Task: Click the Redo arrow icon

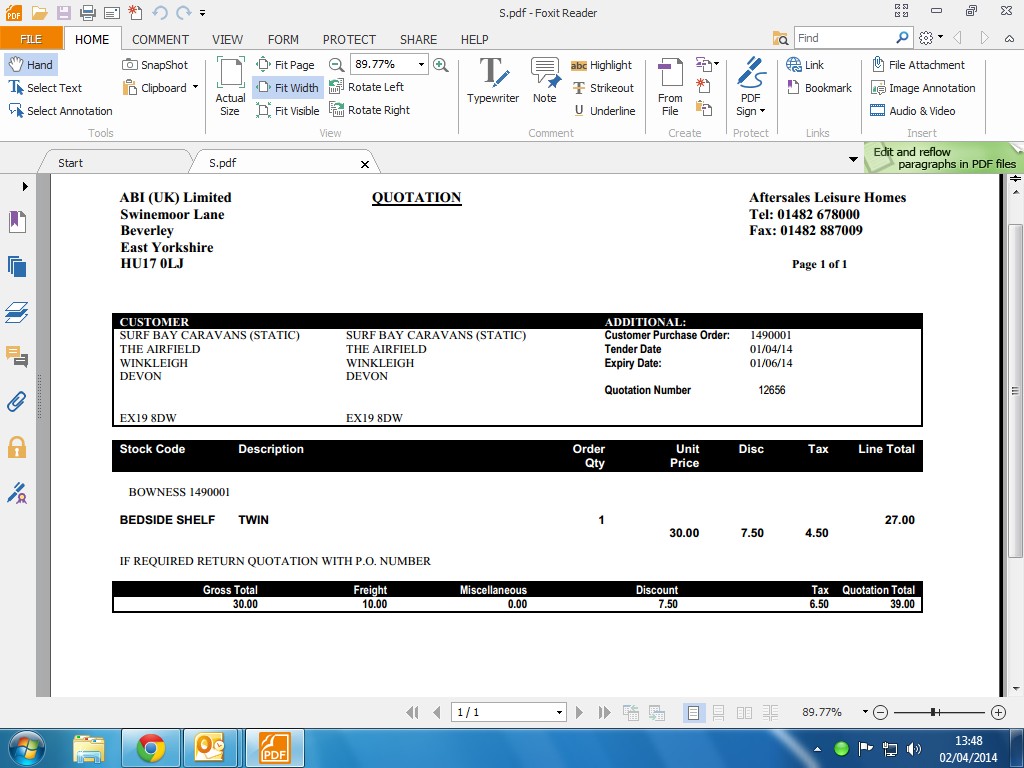Action: (184, 12)
